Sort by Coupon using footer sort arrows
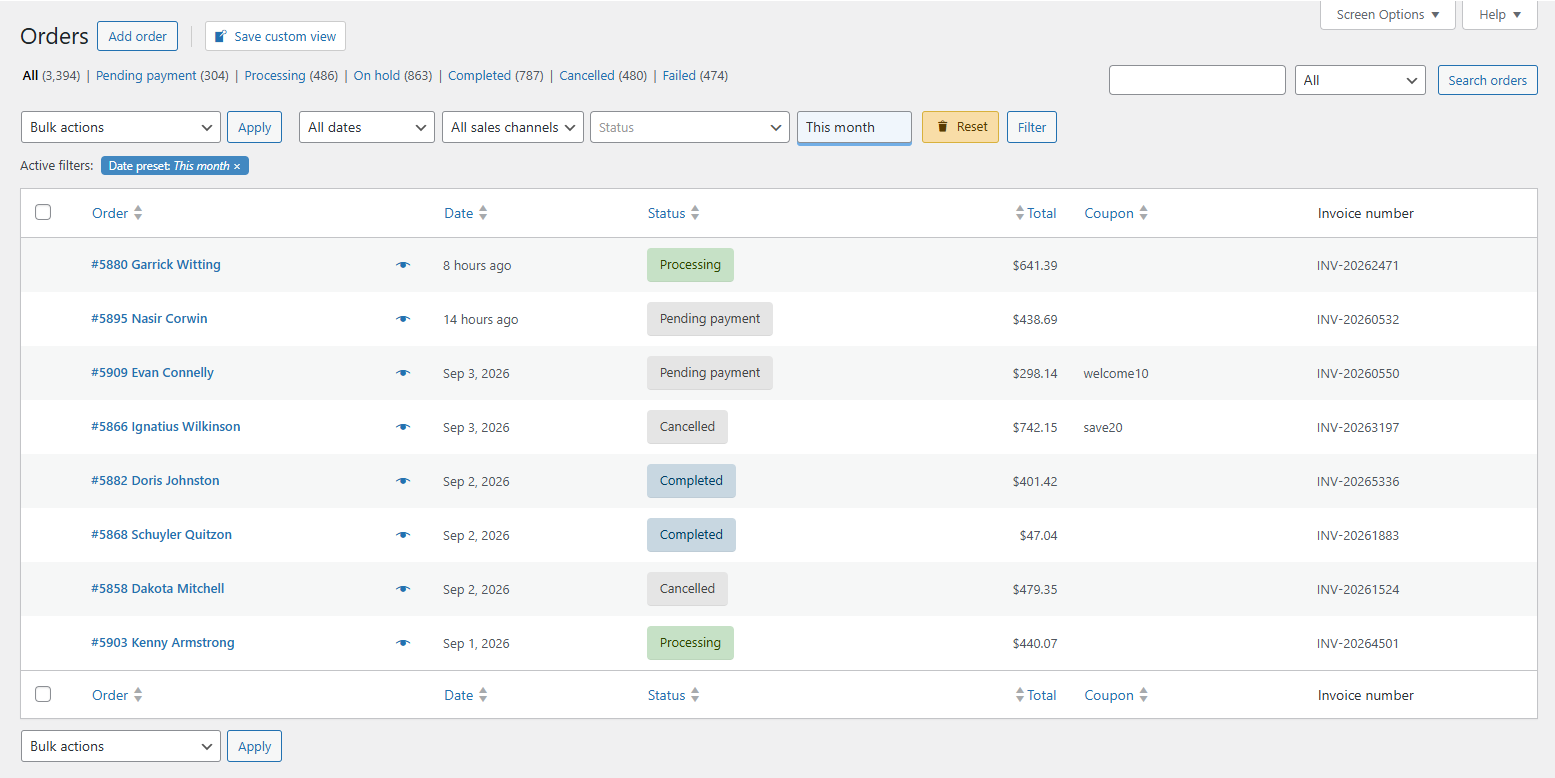 pos(1143,695)
